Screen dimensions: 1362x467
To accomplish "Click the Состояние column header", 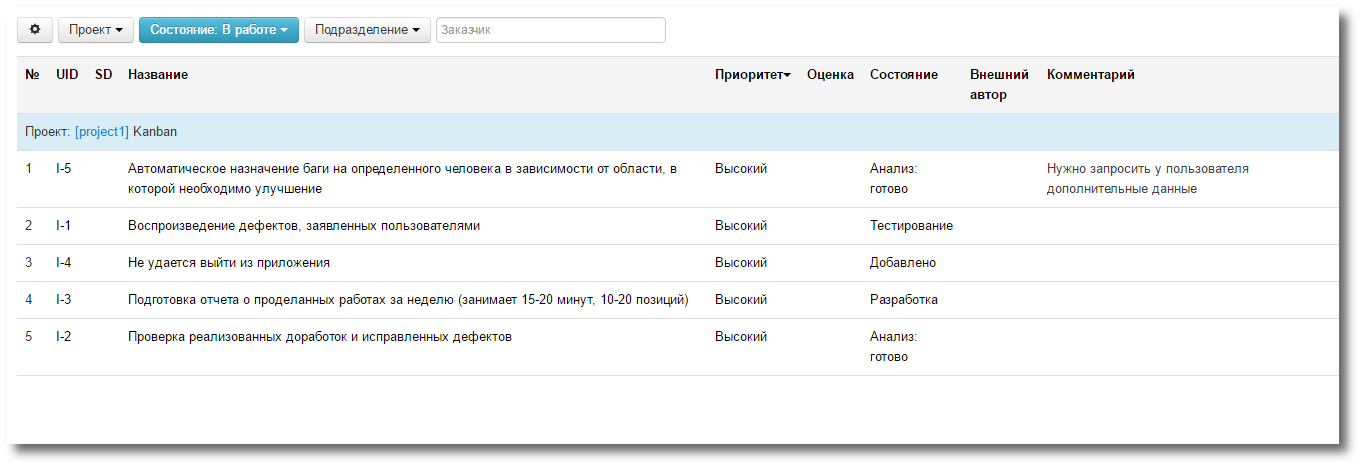I will [904, 75].
